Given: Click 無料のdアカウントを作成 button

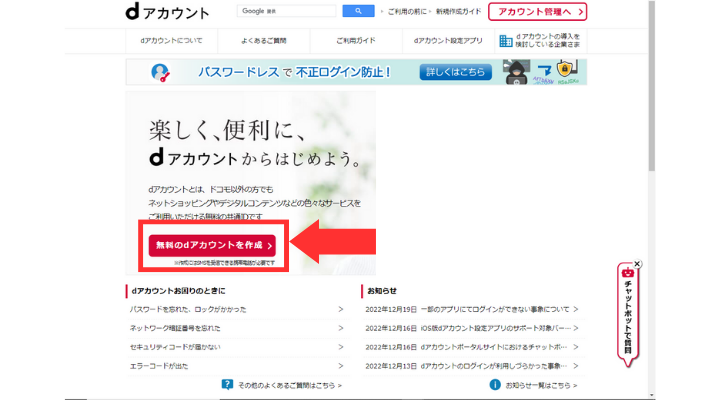Looking at the screenshot, I should [211, 245].
